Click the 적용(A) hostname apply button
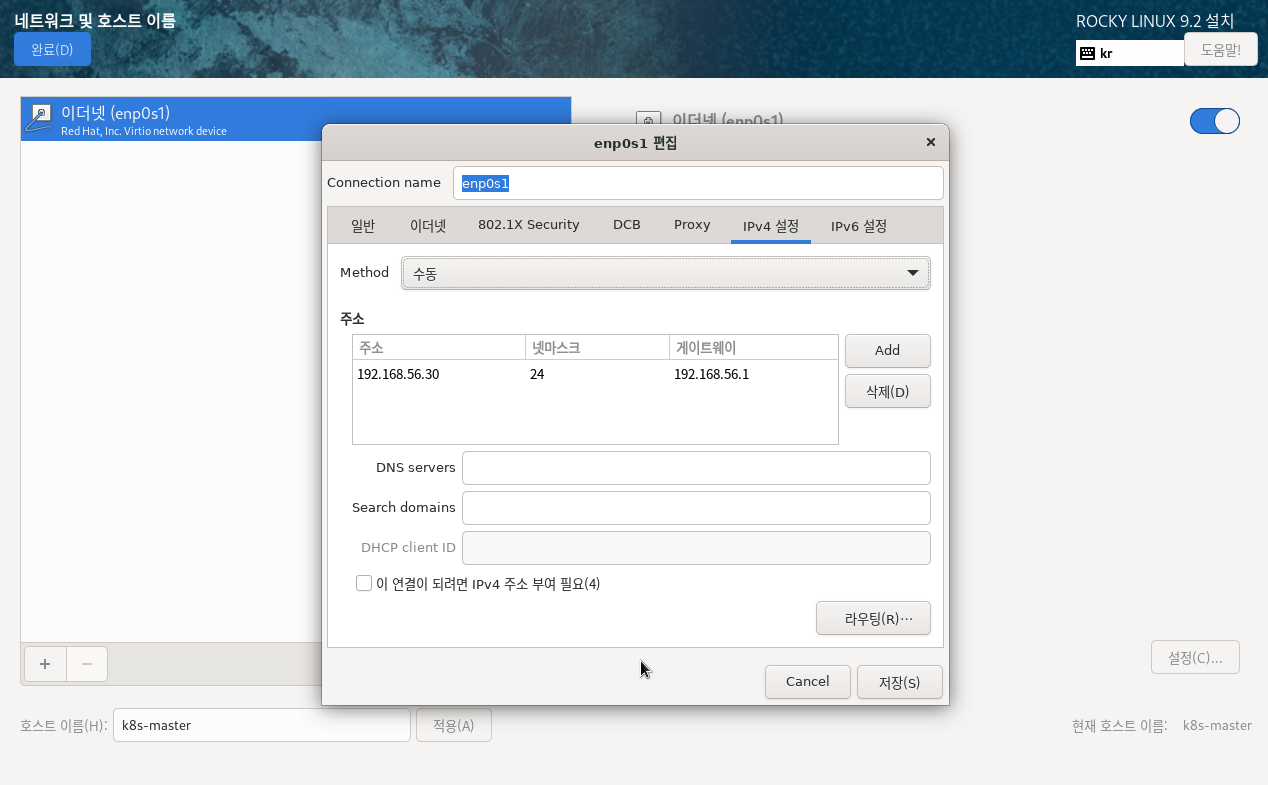Screen dimensions: 1268x785 click(x=454, y=725)
